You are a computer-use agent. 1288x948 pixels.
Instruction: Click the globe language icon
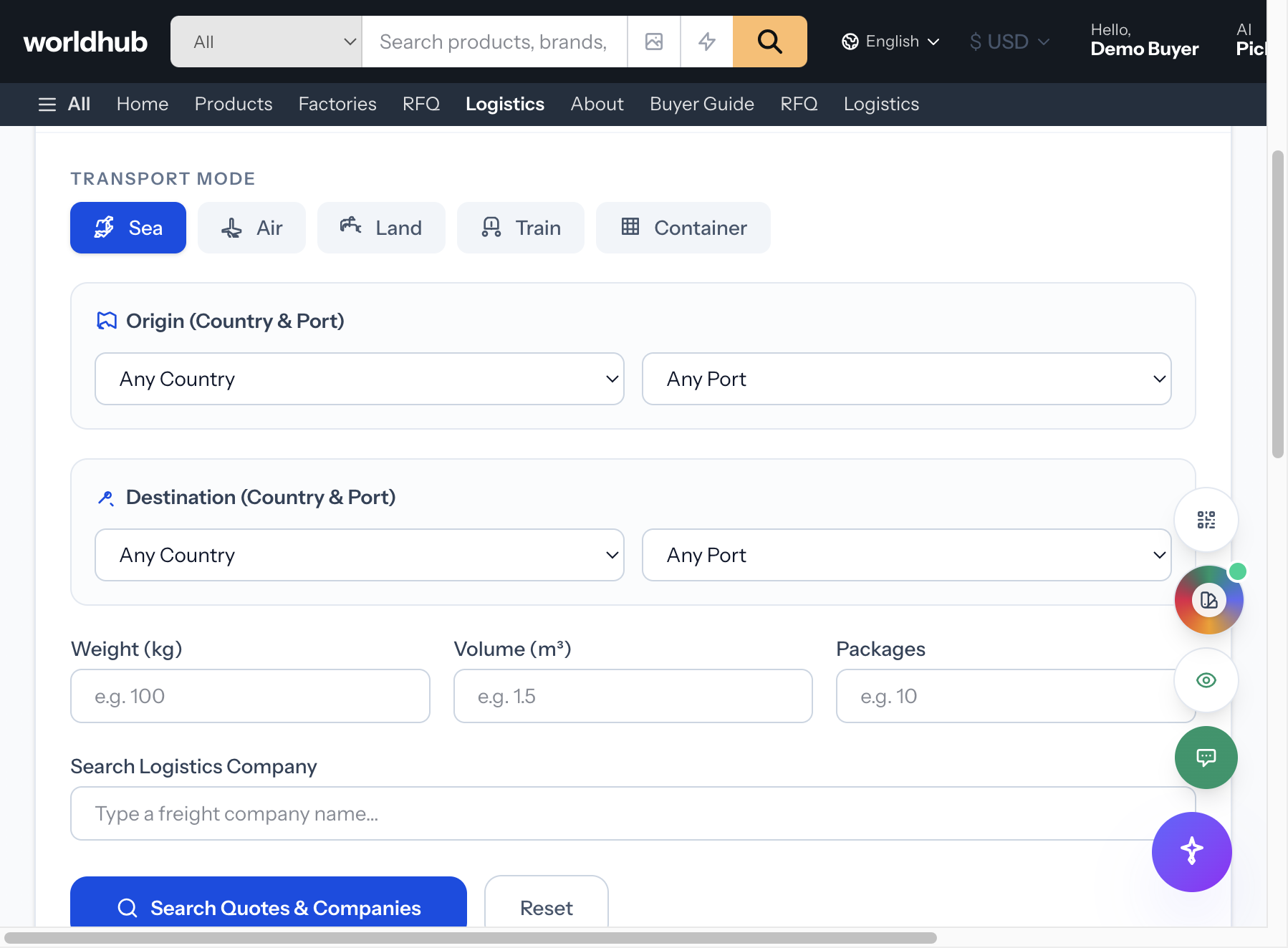point(850,42)
